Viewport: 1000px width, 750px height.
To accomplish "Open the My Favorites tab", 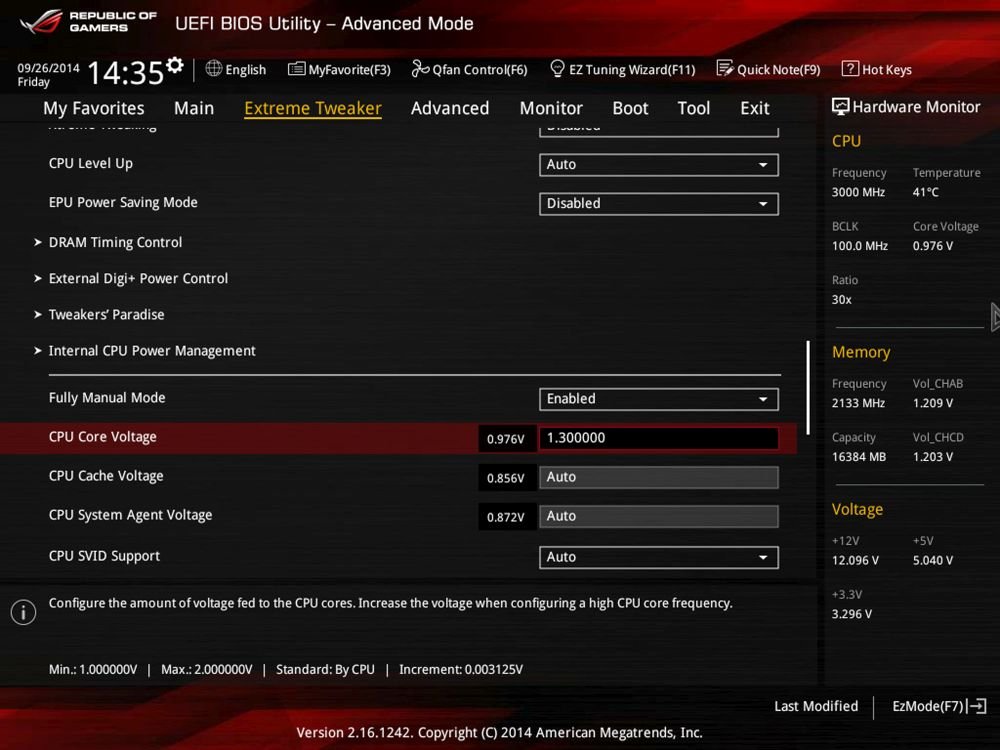I will [94, 108].
